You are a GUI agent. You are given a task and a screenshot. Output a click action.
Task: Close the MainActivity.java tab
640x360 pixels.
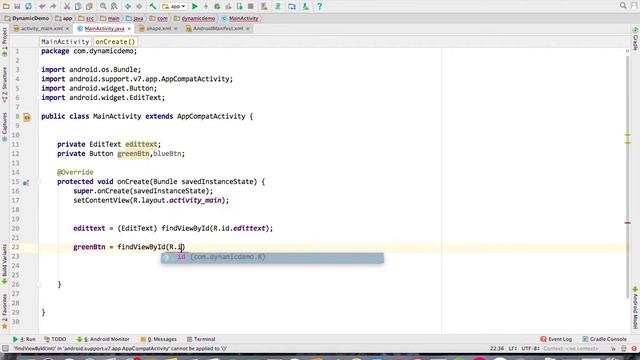[129, 29]
